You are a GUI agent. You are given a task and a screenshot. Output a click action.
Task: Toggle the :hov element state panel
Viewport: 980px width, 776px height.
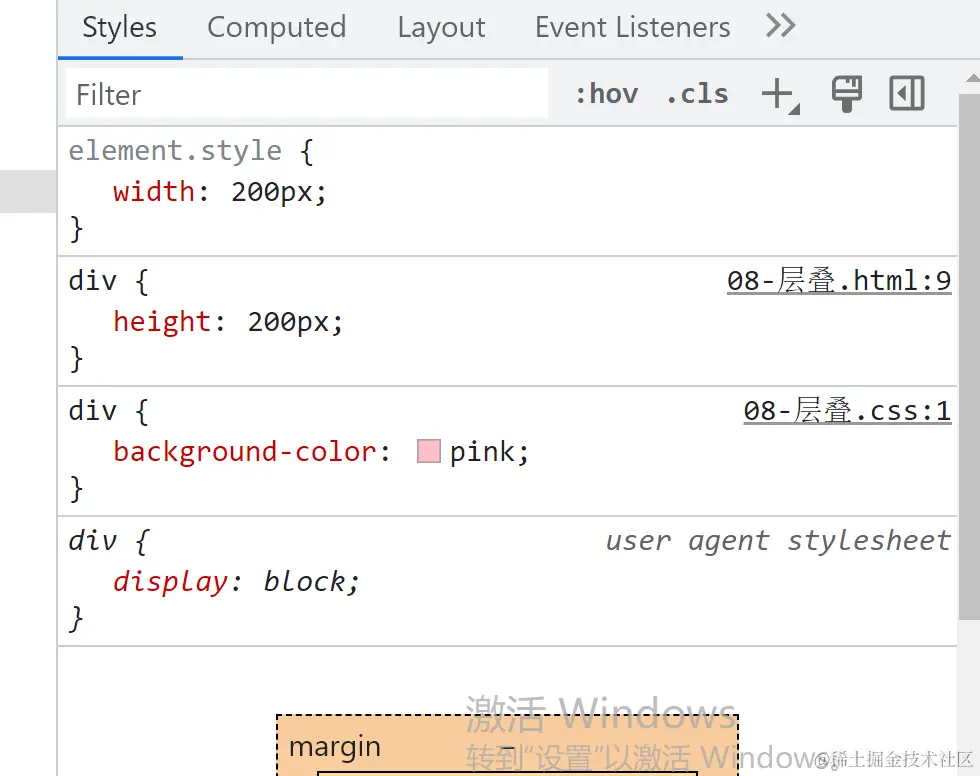[606, 94]
